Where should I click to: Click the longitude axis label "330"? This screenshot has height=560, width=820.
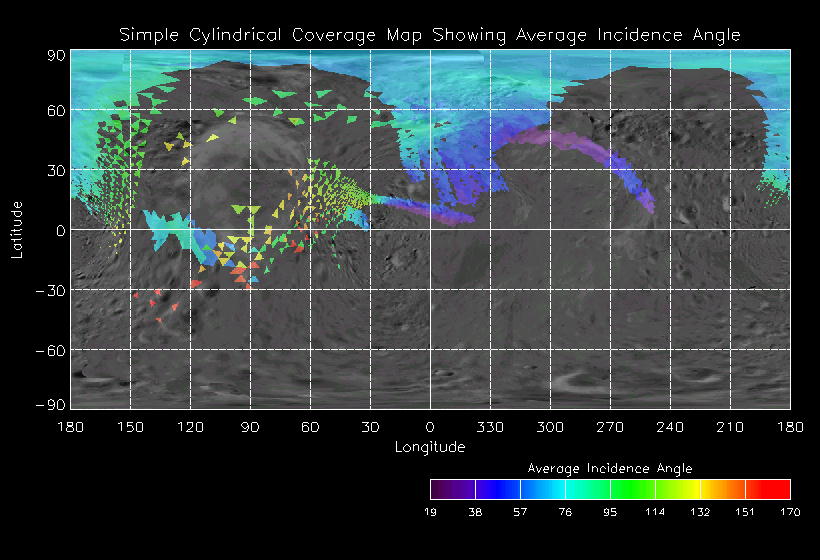490,427
